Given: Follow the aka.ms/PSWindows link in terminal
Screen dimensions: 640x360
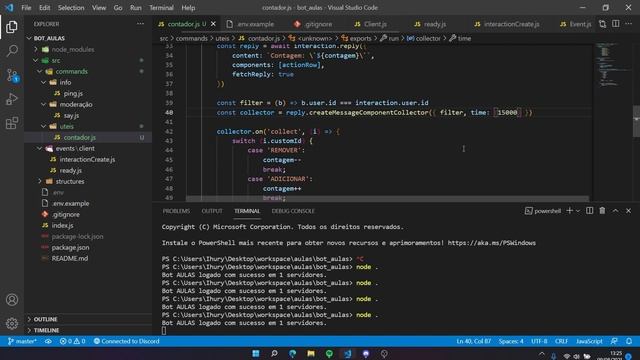Looking at the screenshot, I should click(x=491, y=243).
